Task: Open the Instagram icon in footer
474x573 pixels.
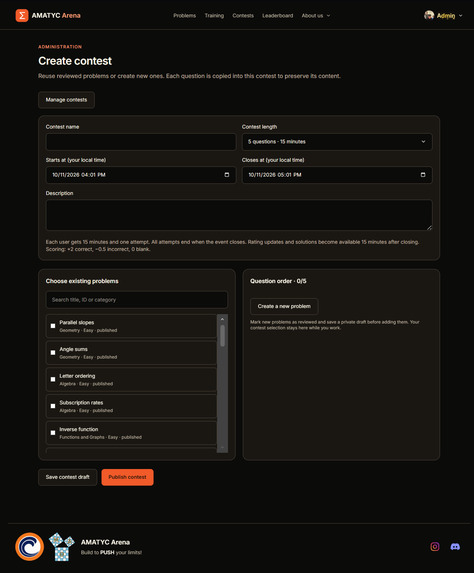Action: coord(435,547)
